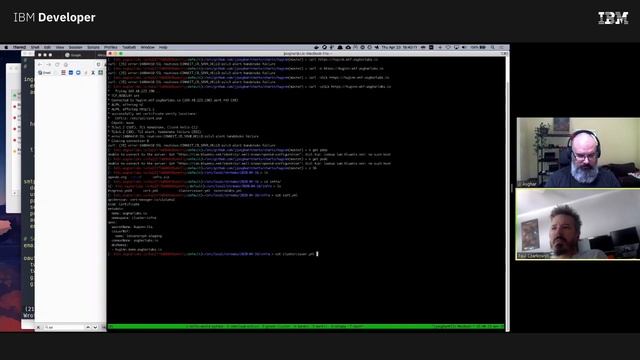Viewport: 640px width, 360px height.
Task: Open the Help menu
Action: (x=163, y=47)
